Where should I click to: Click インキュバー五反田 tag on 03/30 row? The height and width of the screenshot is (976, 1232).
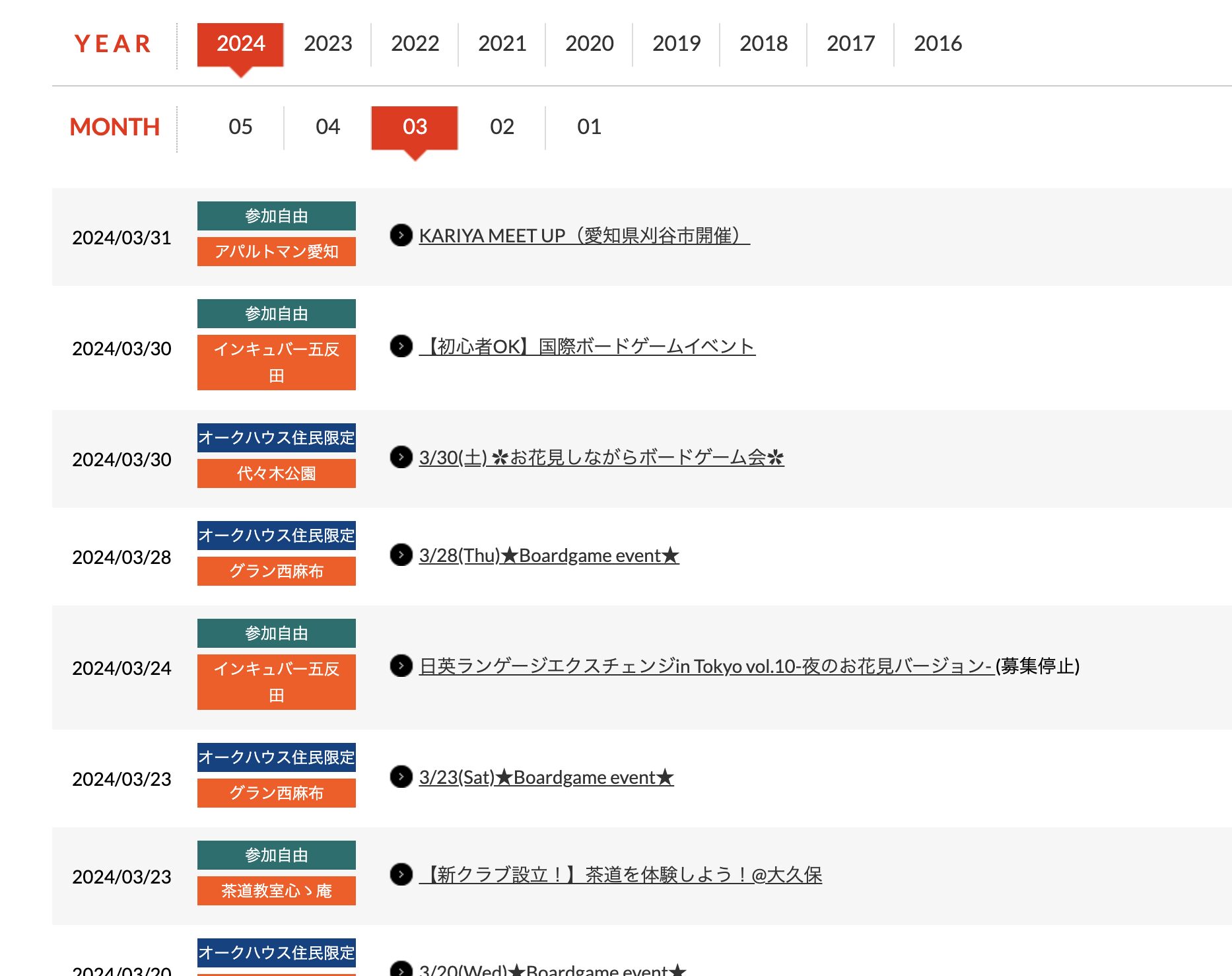[277, 363]
